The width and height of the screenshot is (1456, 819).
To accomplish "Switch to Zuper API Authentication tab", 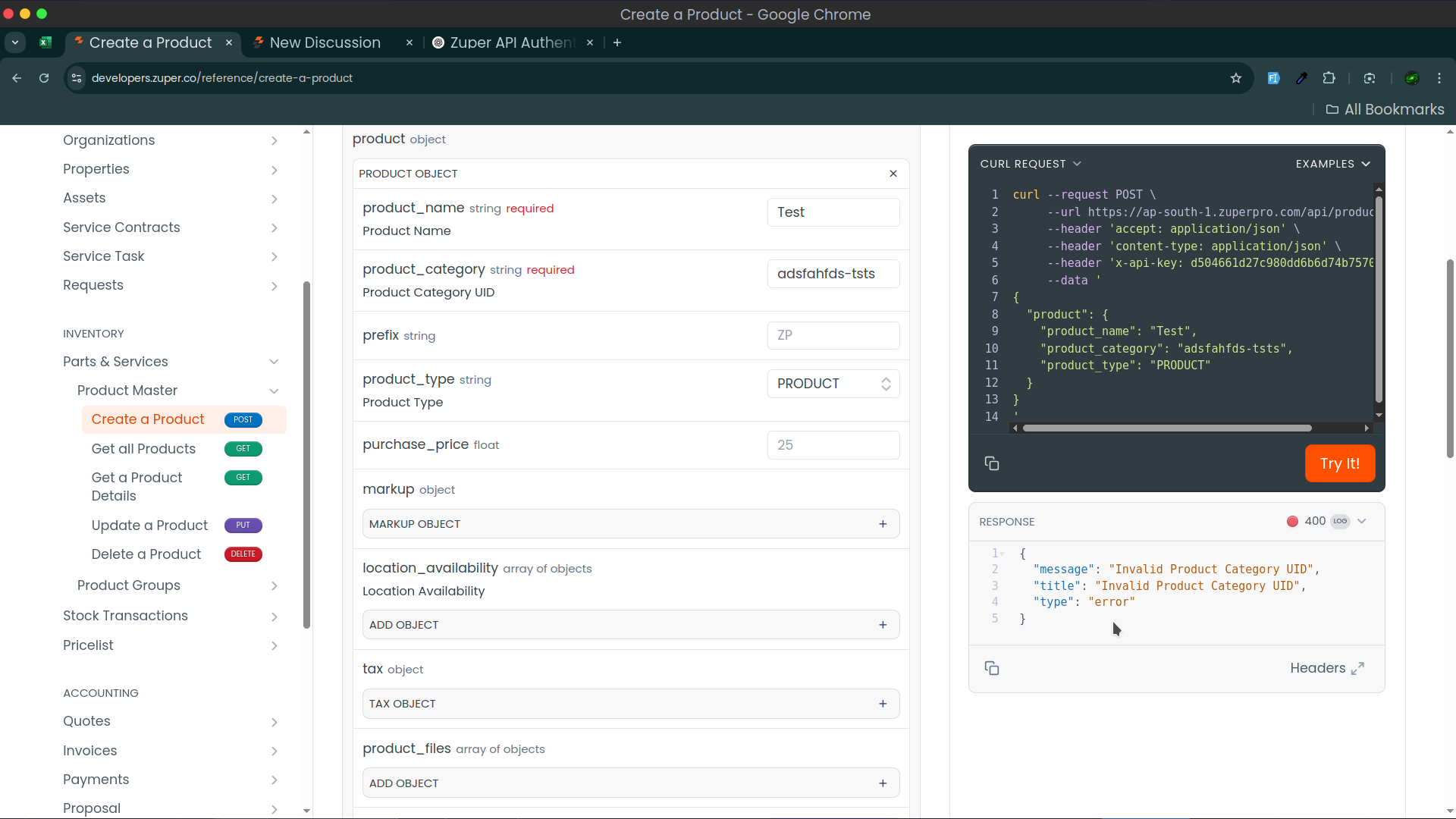I will (x=512, y=42).
